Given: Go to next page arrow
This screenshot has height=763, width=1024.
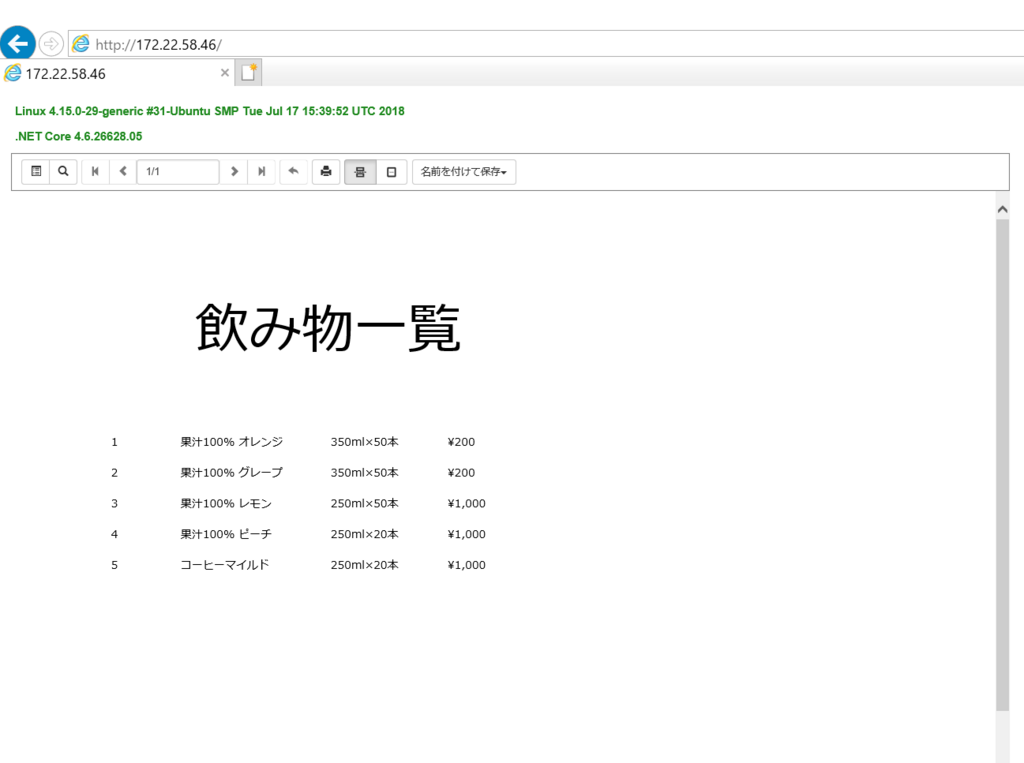Looking at the screenshot, I should tap(234, 172).
